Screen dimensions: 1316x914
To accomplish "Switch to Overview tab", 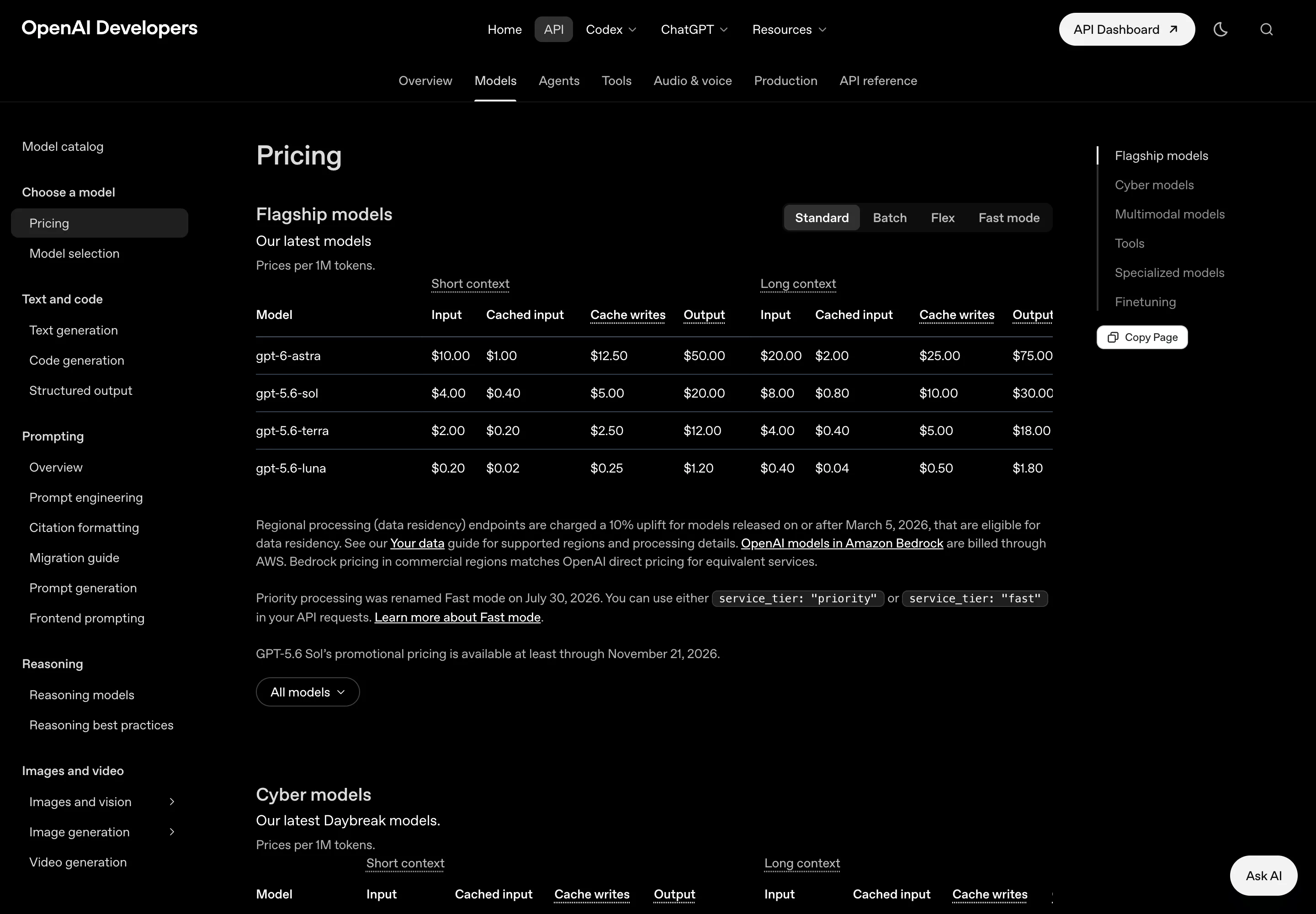I will tap(425, 81).
